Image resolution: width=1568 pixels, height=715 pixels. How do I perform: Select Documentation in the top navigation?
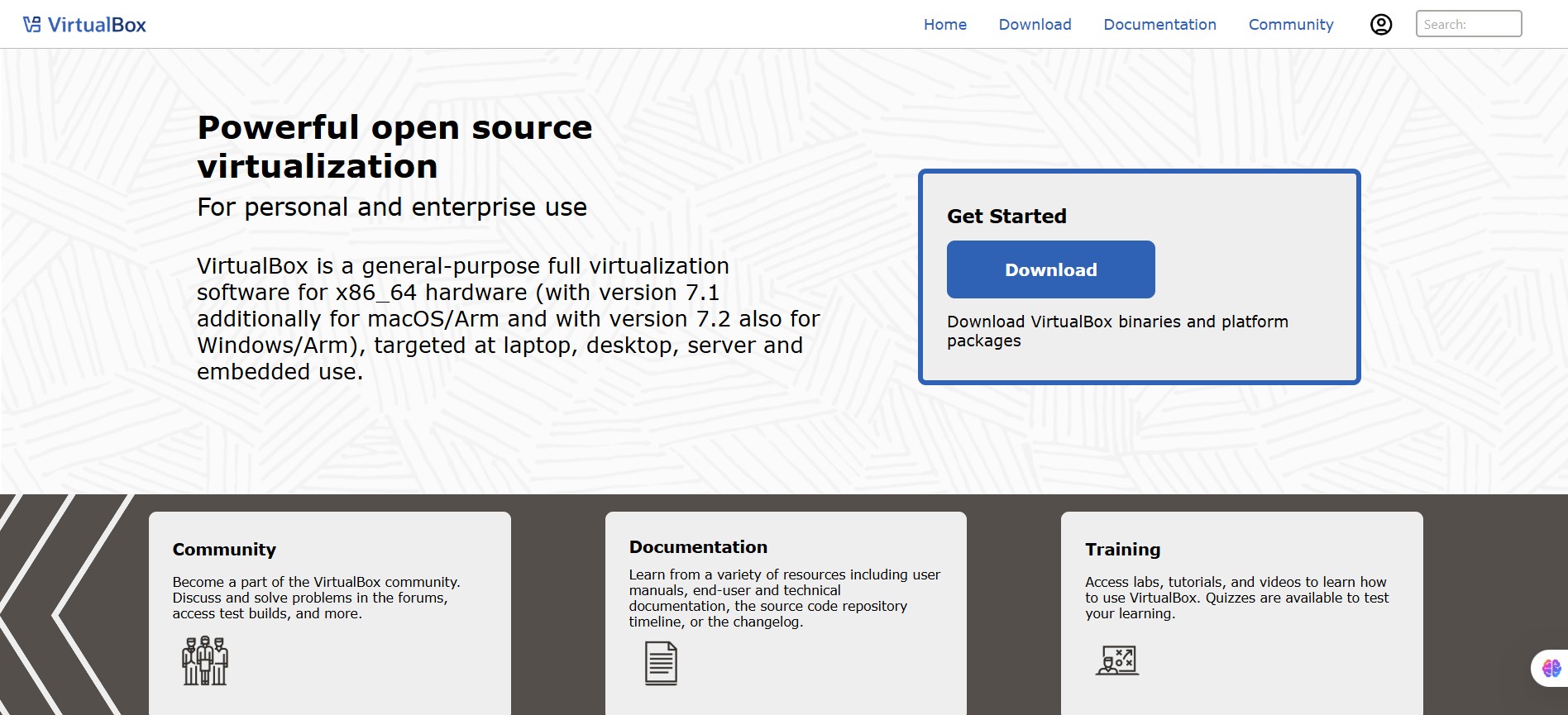[x=1159, y=25]
